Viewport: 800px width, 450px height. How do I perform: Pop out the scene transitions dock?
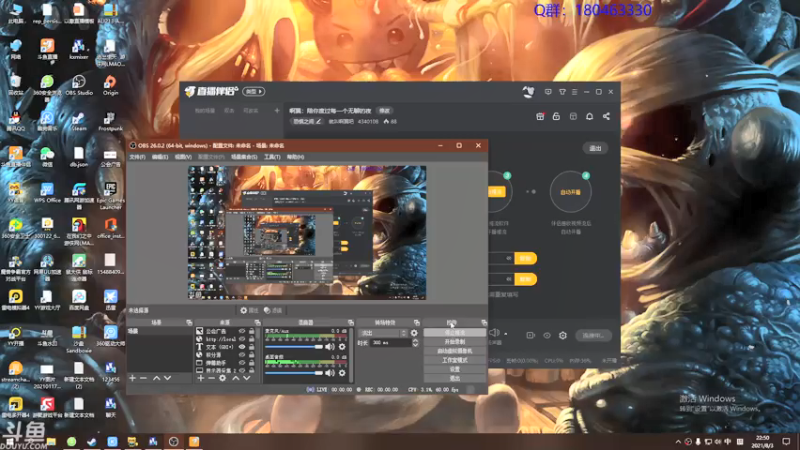coord(417,322)
